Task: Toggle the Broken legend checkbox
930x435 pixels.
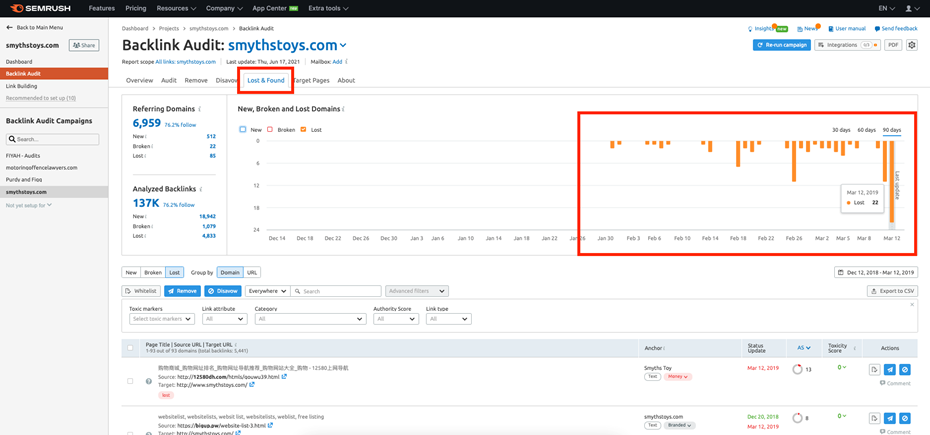Action: 270,129
